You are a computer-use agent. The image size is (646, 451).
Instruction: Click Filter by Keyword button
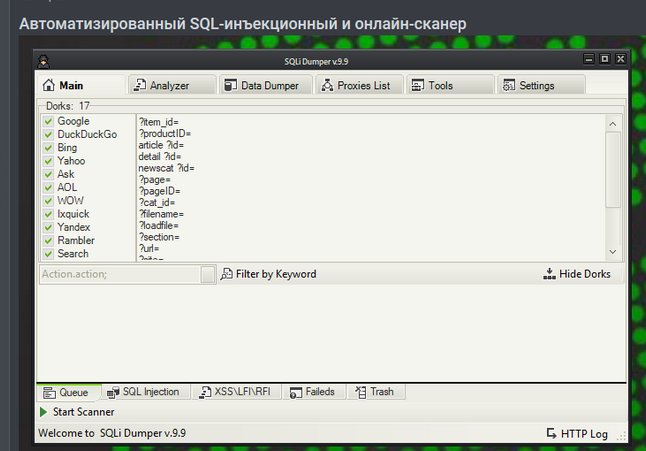pyautogui.click(x=268, y=274)
